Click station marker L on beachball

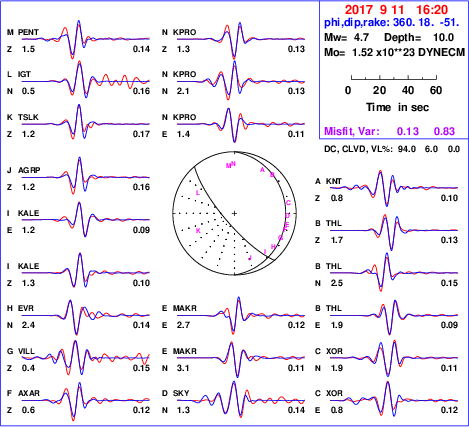click(198, 193)
